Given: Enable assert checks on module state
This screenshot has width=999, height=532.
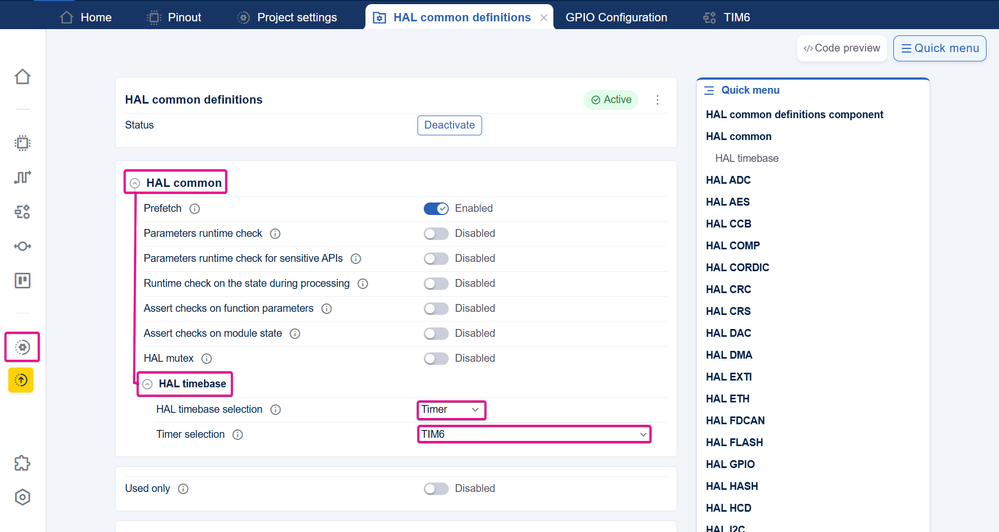Looking at the screenshot, I should pyautogui.click(x=436, y=333).
